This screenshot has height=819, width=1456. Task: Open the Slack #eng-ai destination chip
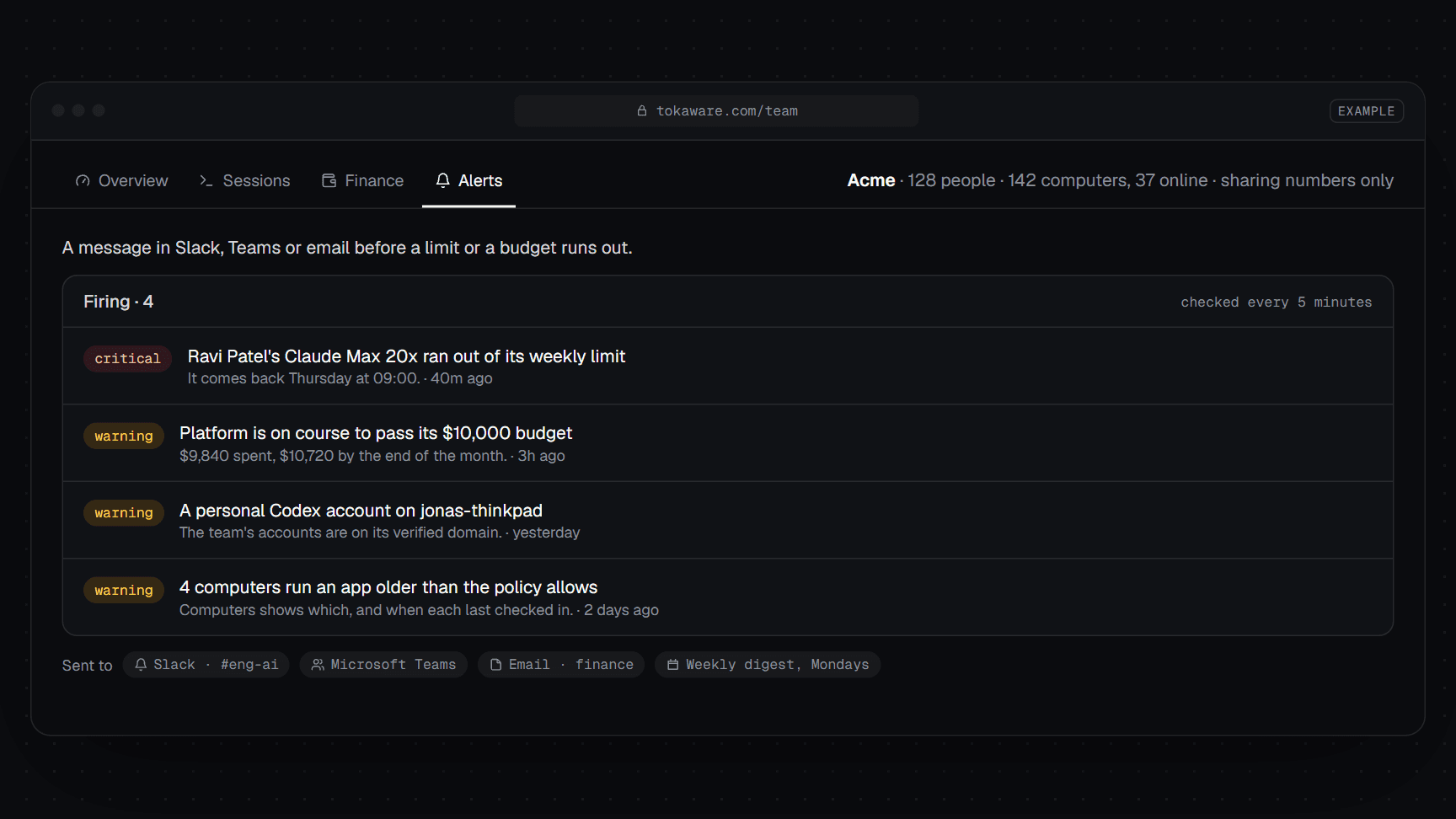[206, 665]
